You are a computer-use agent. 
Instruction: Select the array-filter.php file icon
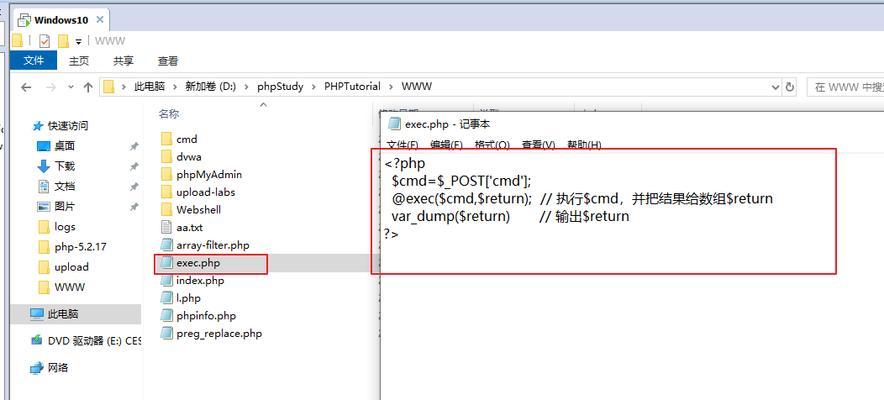[x=166, y=245]
